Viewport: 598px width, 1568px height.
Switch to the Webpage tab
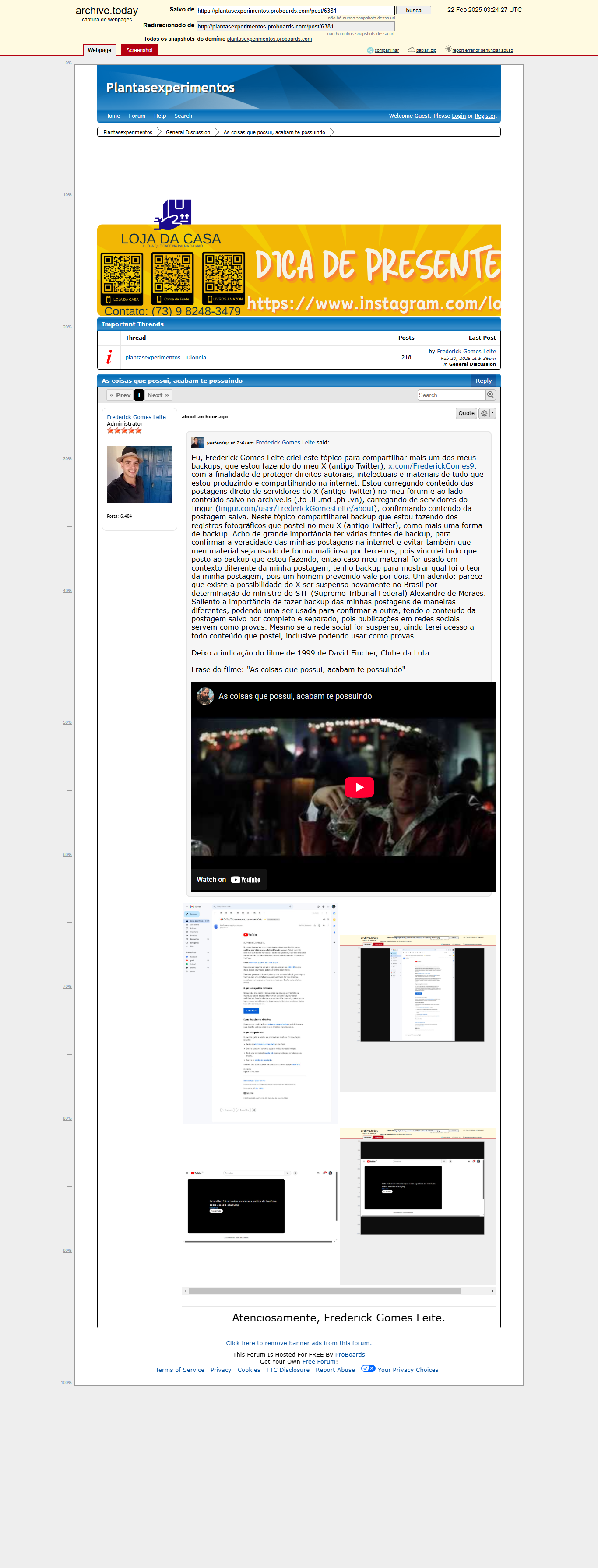coord(99,50)
